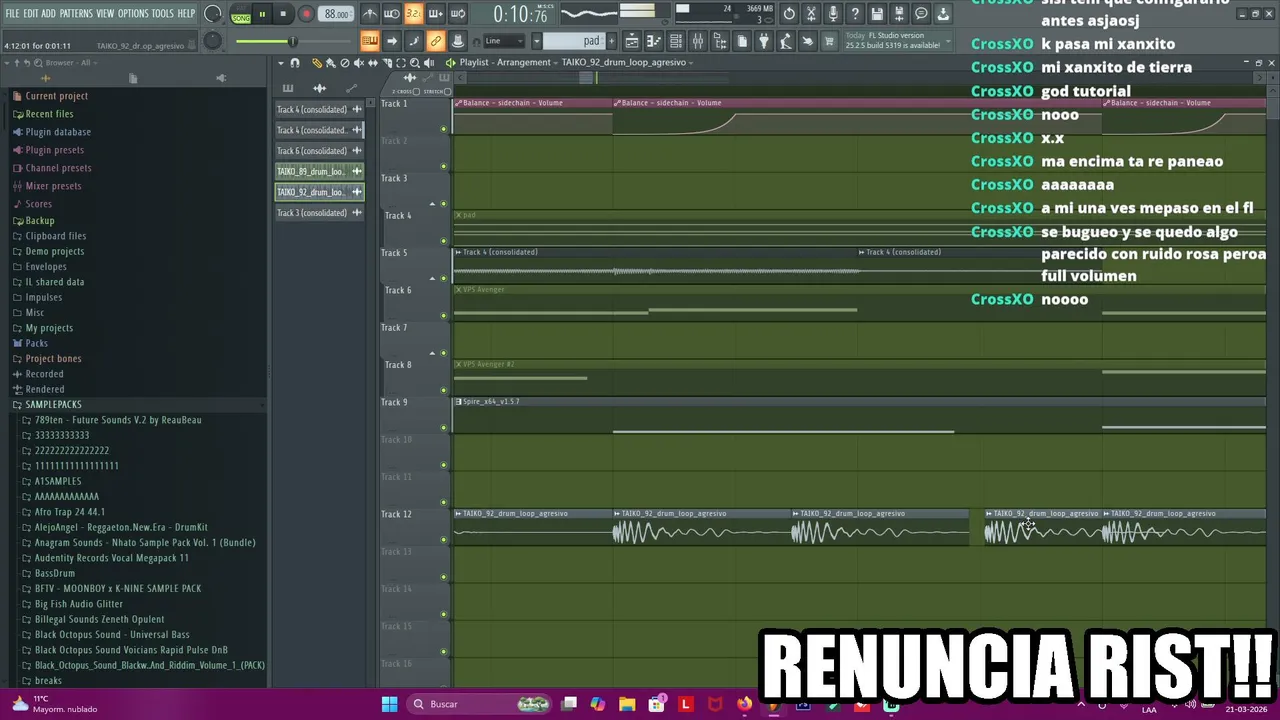Screen dimensions: 1280x720
Task: Open the Line snap dropdown
Action: (x=504, y=41)
